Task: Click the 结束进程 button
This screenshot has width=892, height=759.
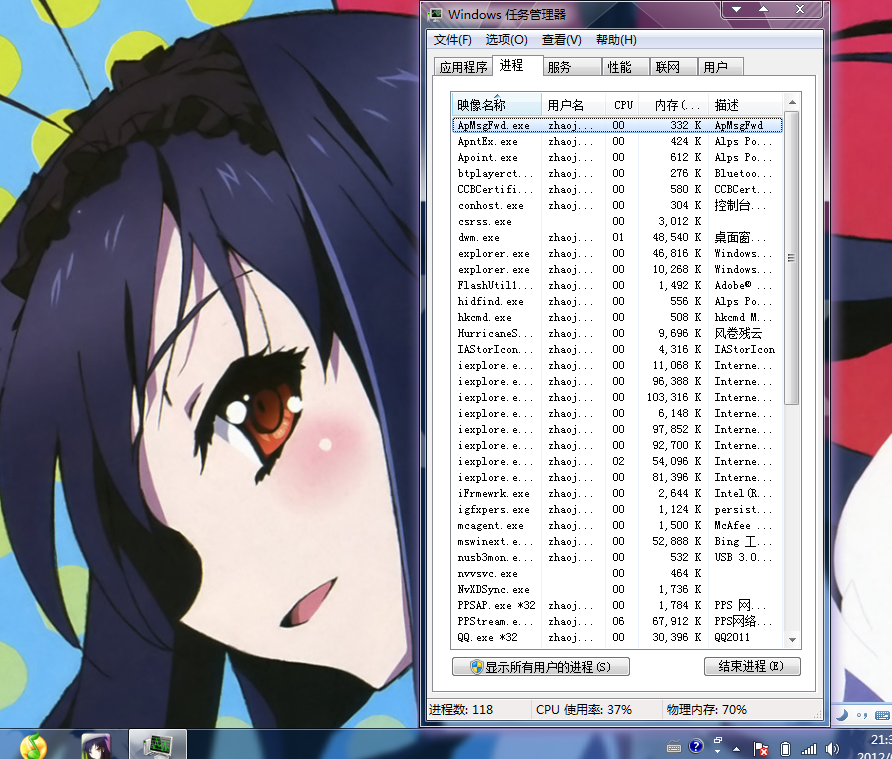Action: click(751, 666)
